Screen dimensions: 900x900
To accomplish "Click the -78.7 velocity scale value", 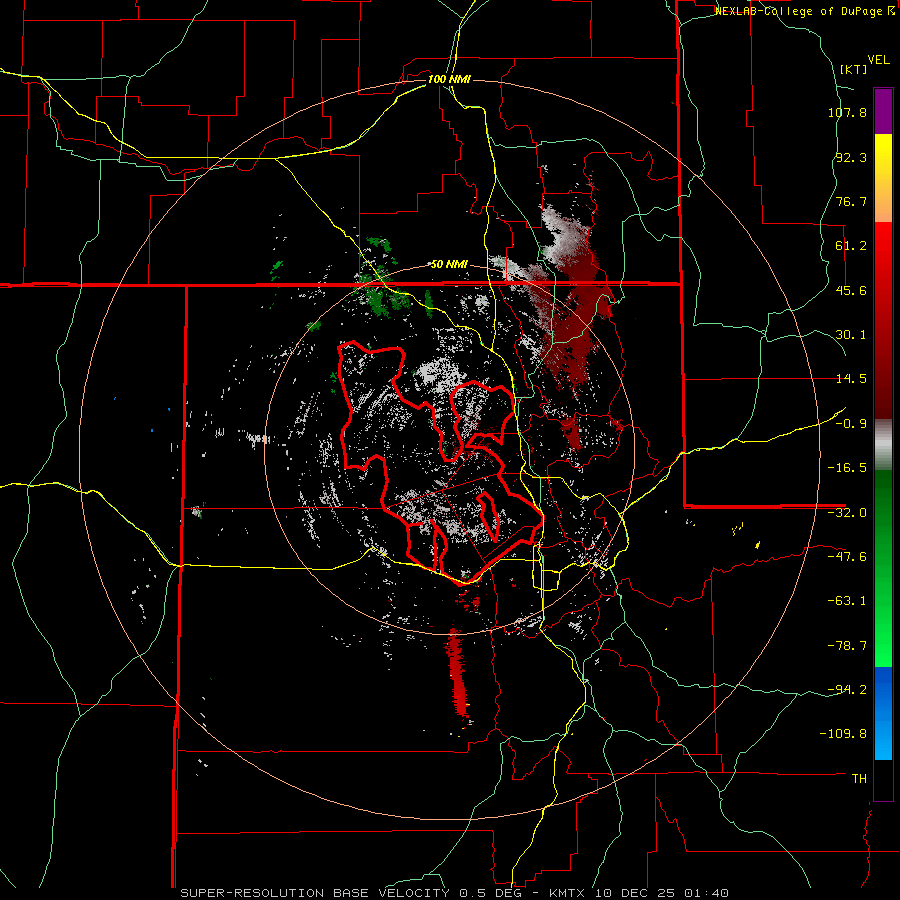I will 847,646.
